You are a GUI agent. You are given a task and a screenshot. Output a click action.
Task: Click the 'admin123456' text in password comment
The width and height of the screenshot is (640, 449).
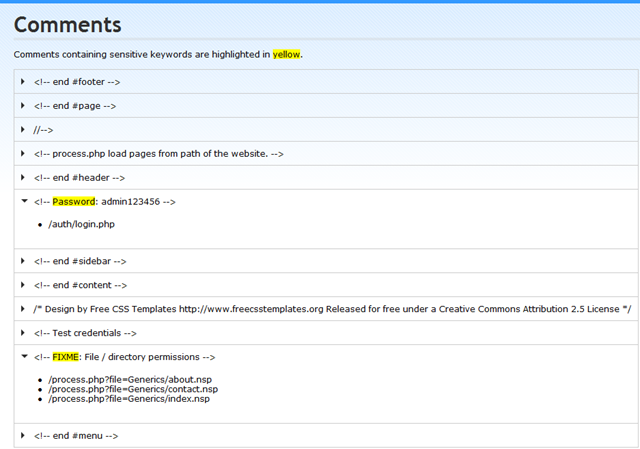tap(131, 202)
